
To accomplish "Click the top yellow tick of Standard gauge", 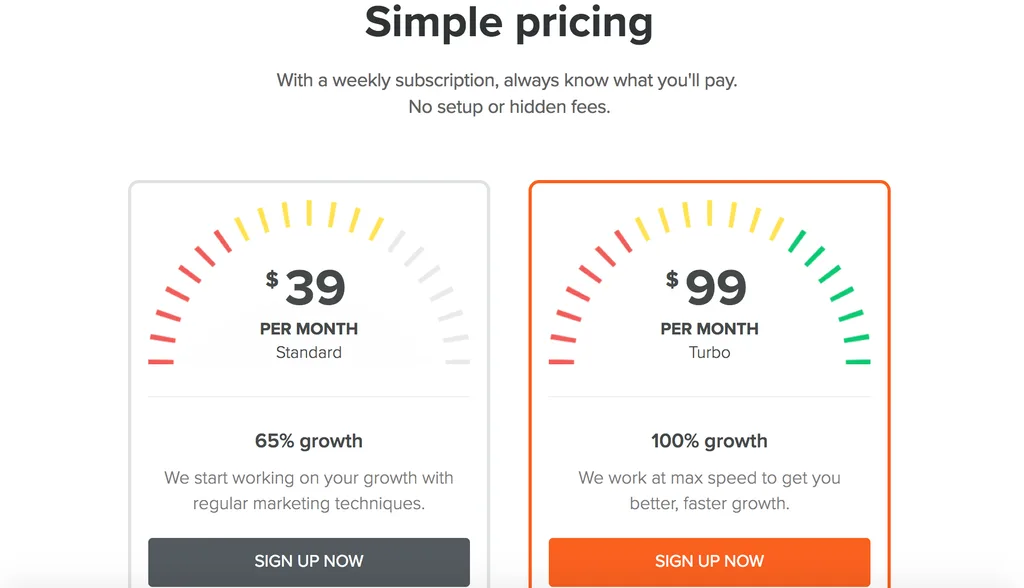I will point(309,213).
